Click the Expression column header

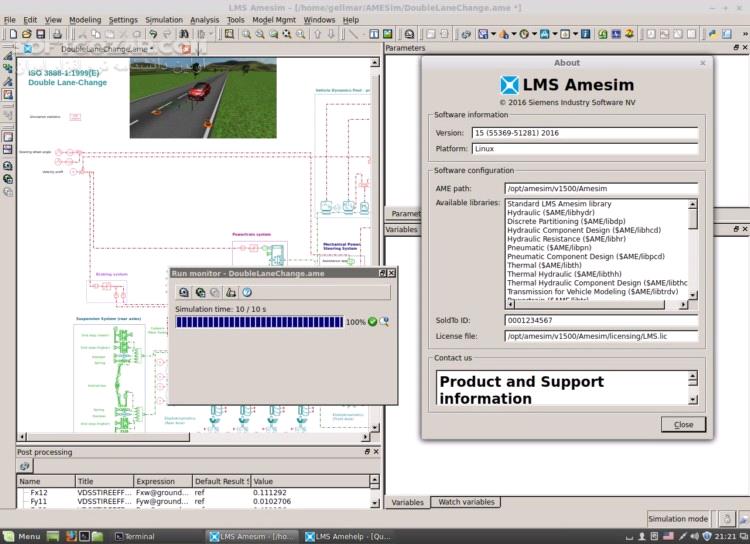click(163, 481)
